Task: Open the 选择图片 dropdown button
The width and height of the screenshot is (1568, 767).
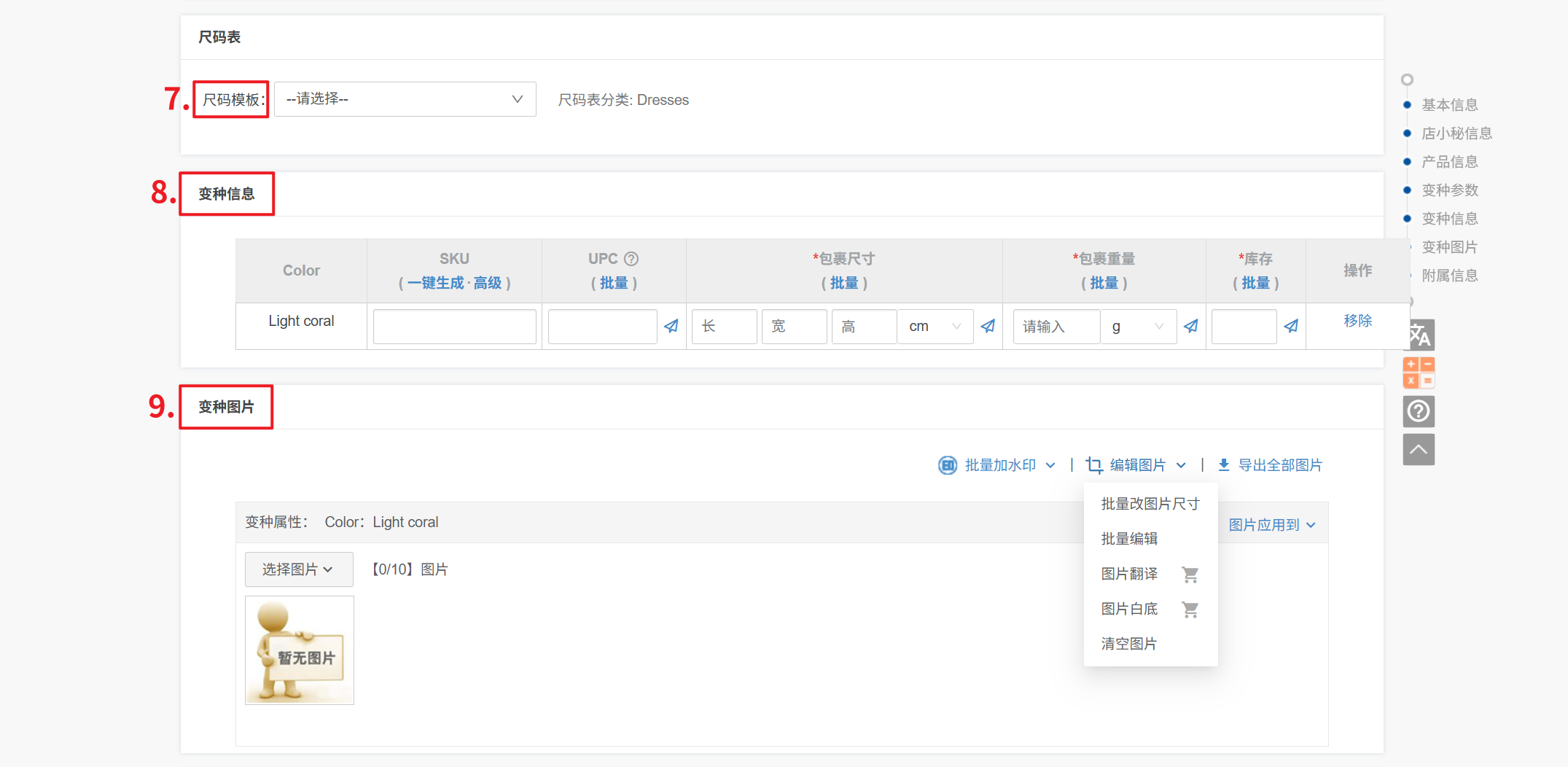Action: (298, 569)
